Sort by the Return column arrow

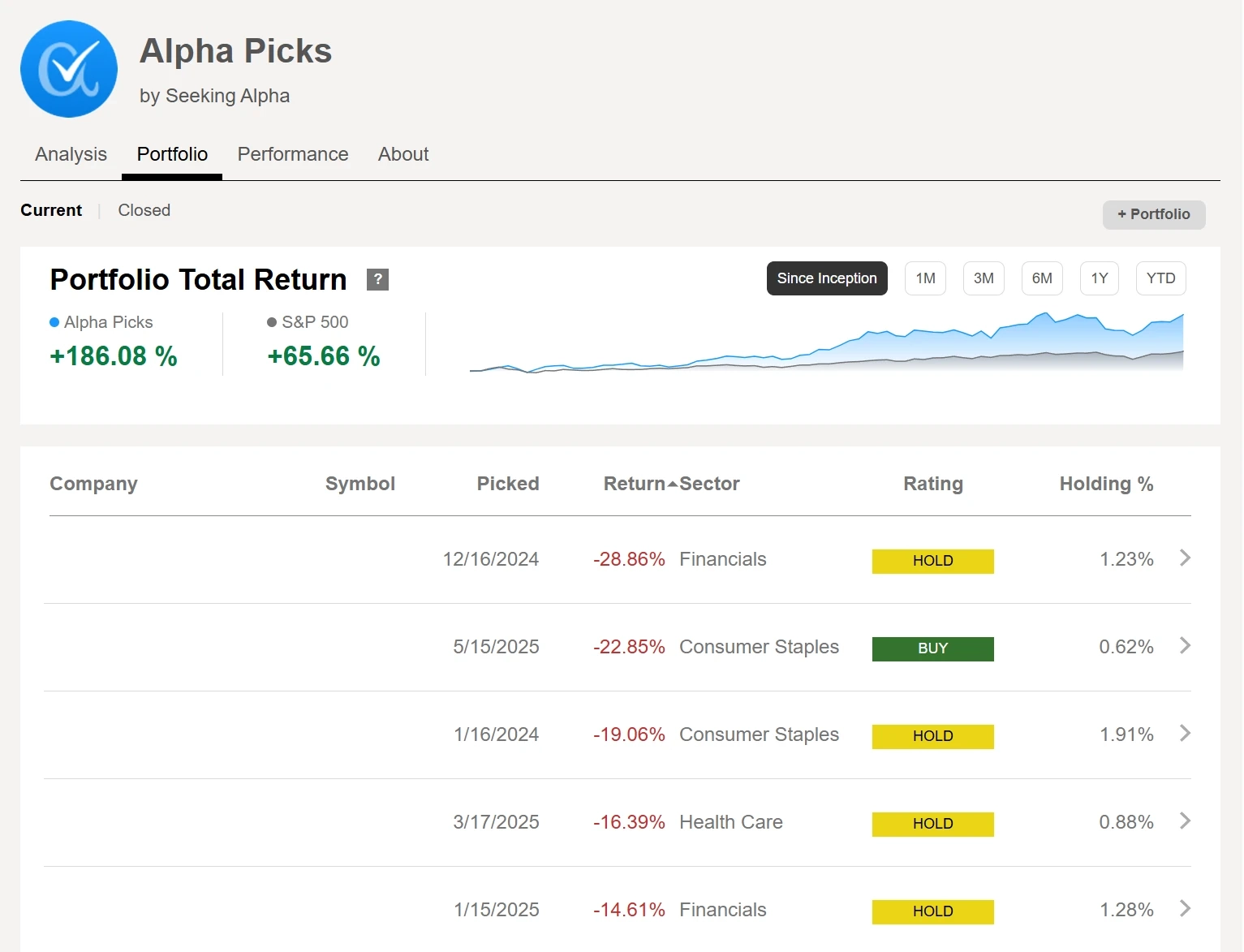(x=672, y=485)
